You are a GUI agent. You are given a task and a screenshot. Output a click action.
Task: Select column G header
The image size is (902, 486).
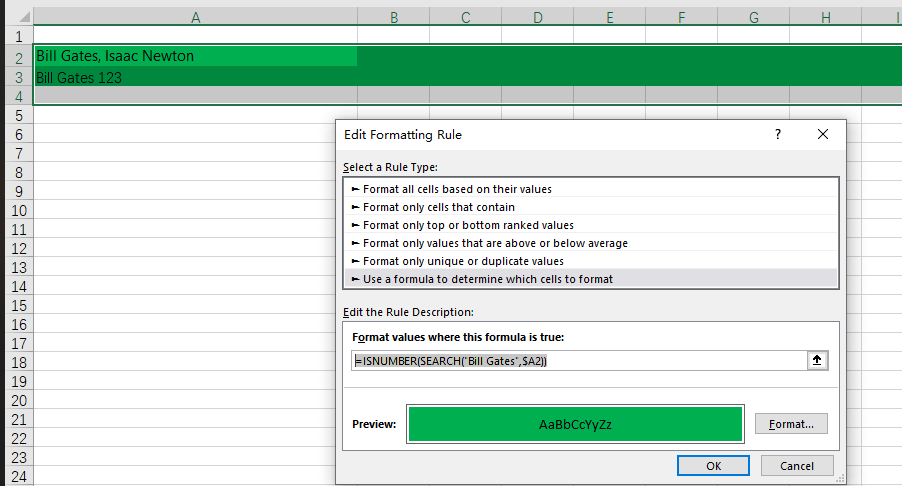(753, 17)
